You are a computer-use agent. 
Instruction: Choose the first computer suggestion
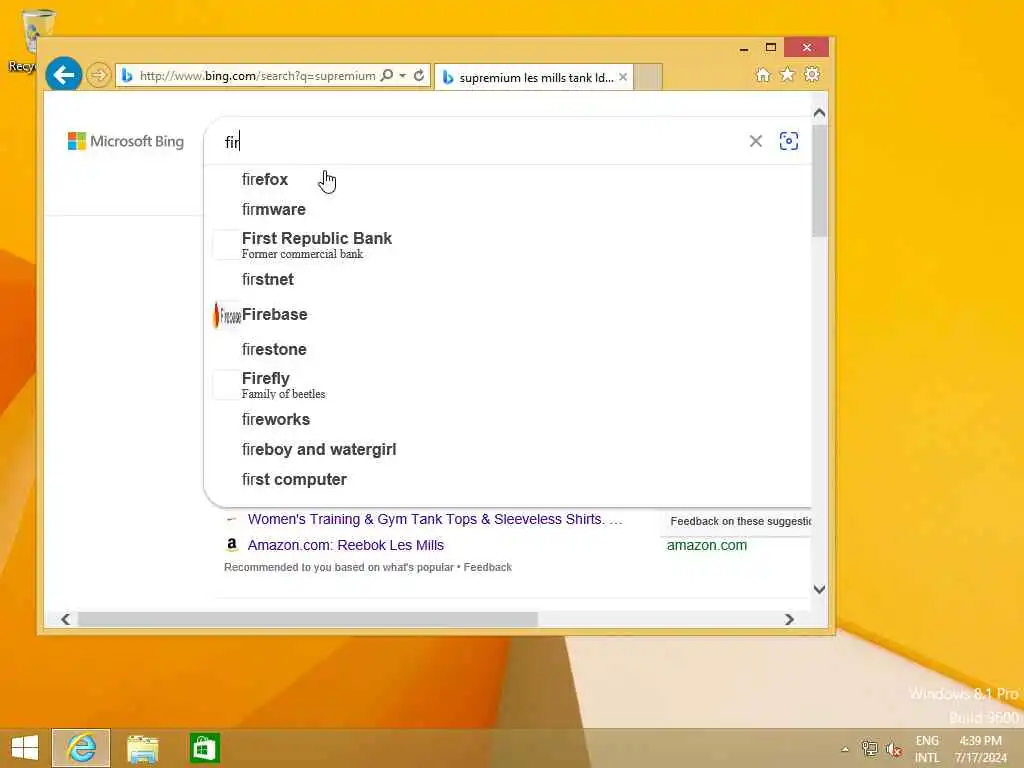(x=507, y=479)
